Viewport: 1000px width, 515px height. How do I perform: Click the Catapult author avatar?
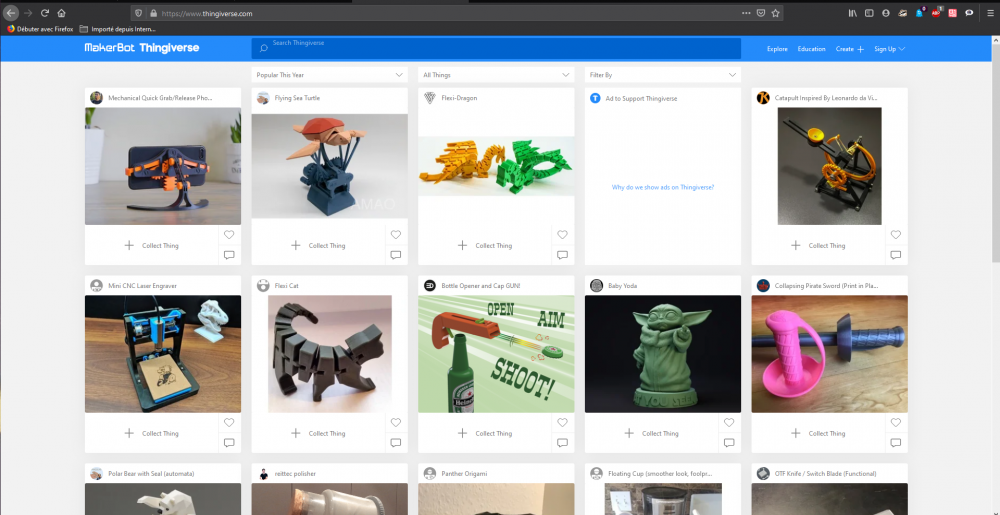pyautogui.click(x=763, y=98)
